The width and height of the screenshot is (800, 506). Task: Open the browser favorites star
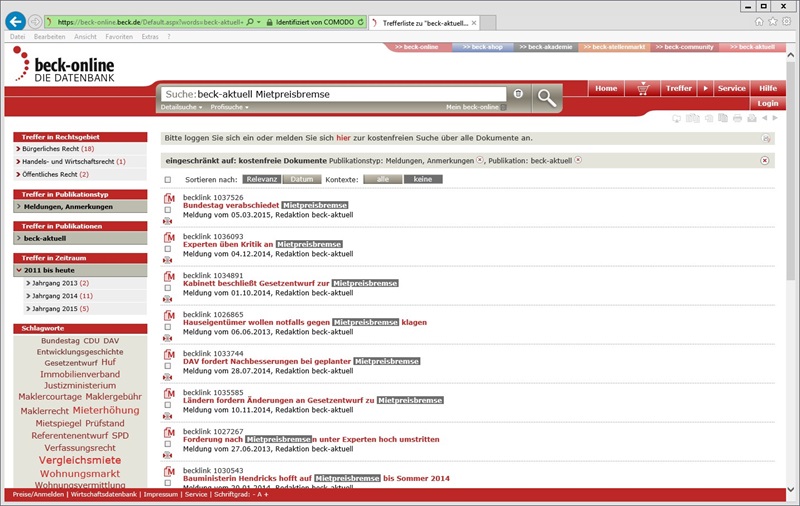773,21
